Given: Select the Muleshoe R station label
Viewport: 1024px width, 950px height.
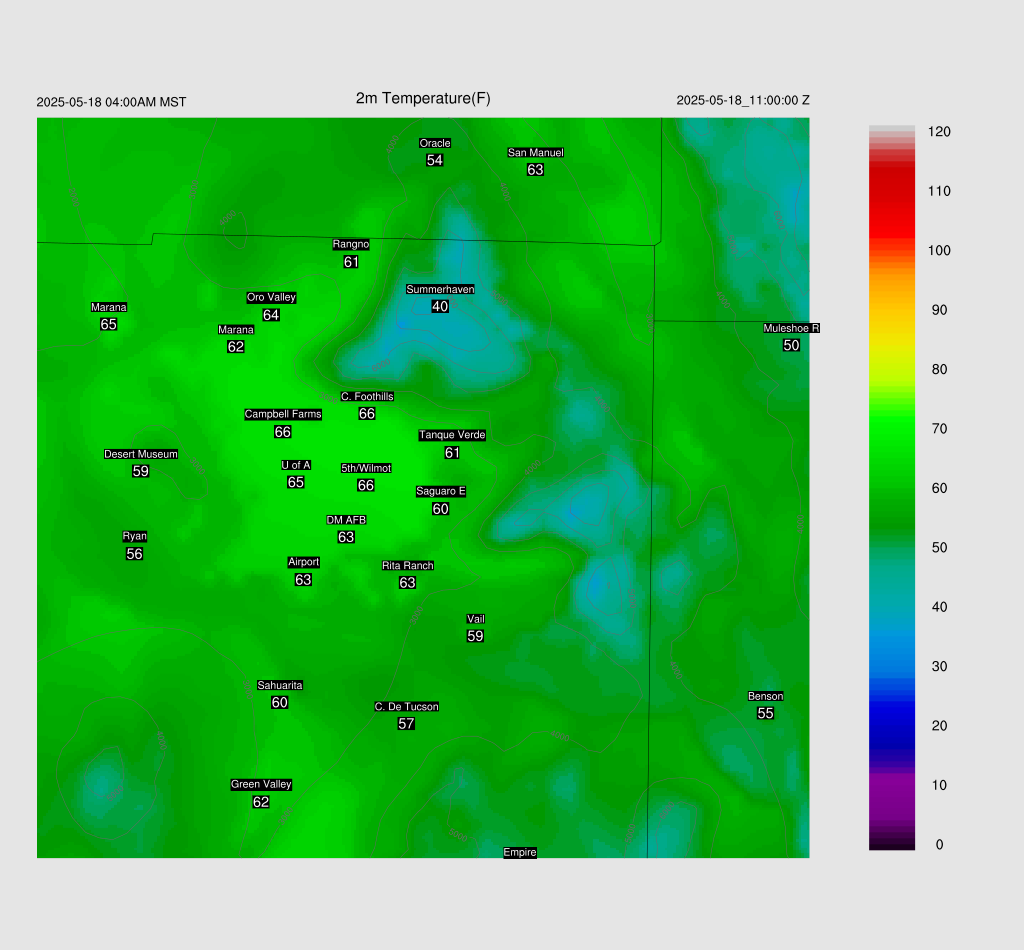Looking at the screenshot, I should 792,328.
